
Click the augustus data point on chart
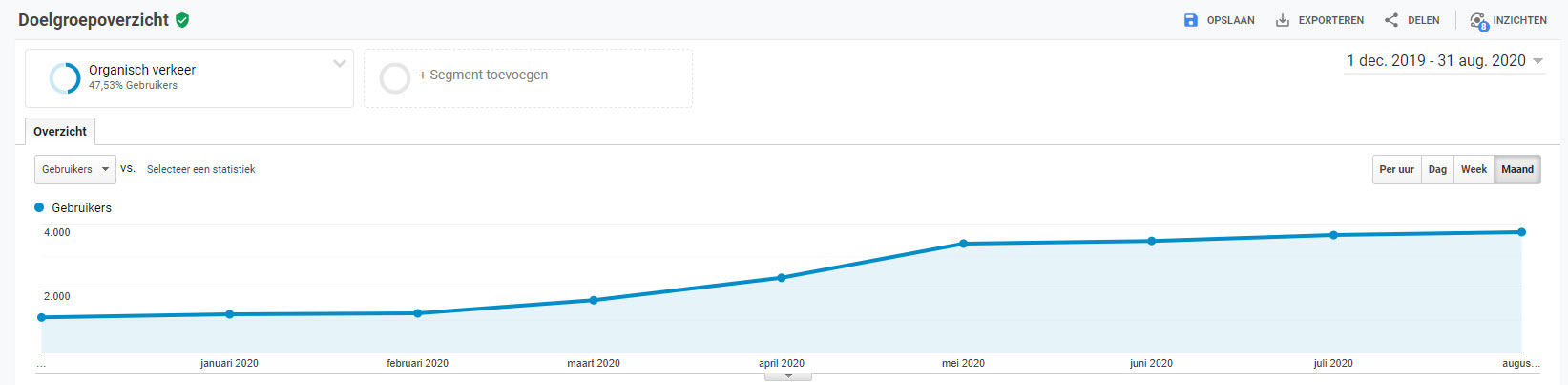pos(1521,232)
